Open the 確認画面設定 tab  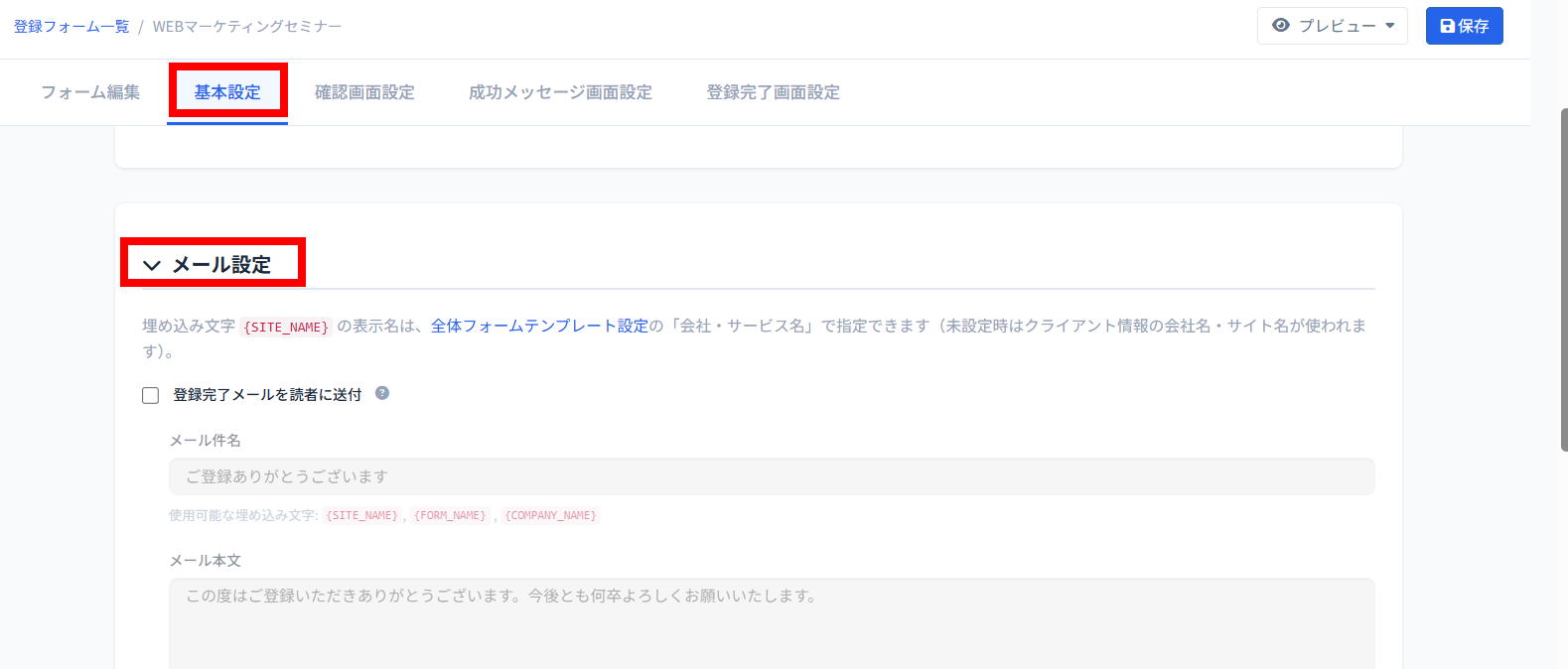(x=364, y=92)
